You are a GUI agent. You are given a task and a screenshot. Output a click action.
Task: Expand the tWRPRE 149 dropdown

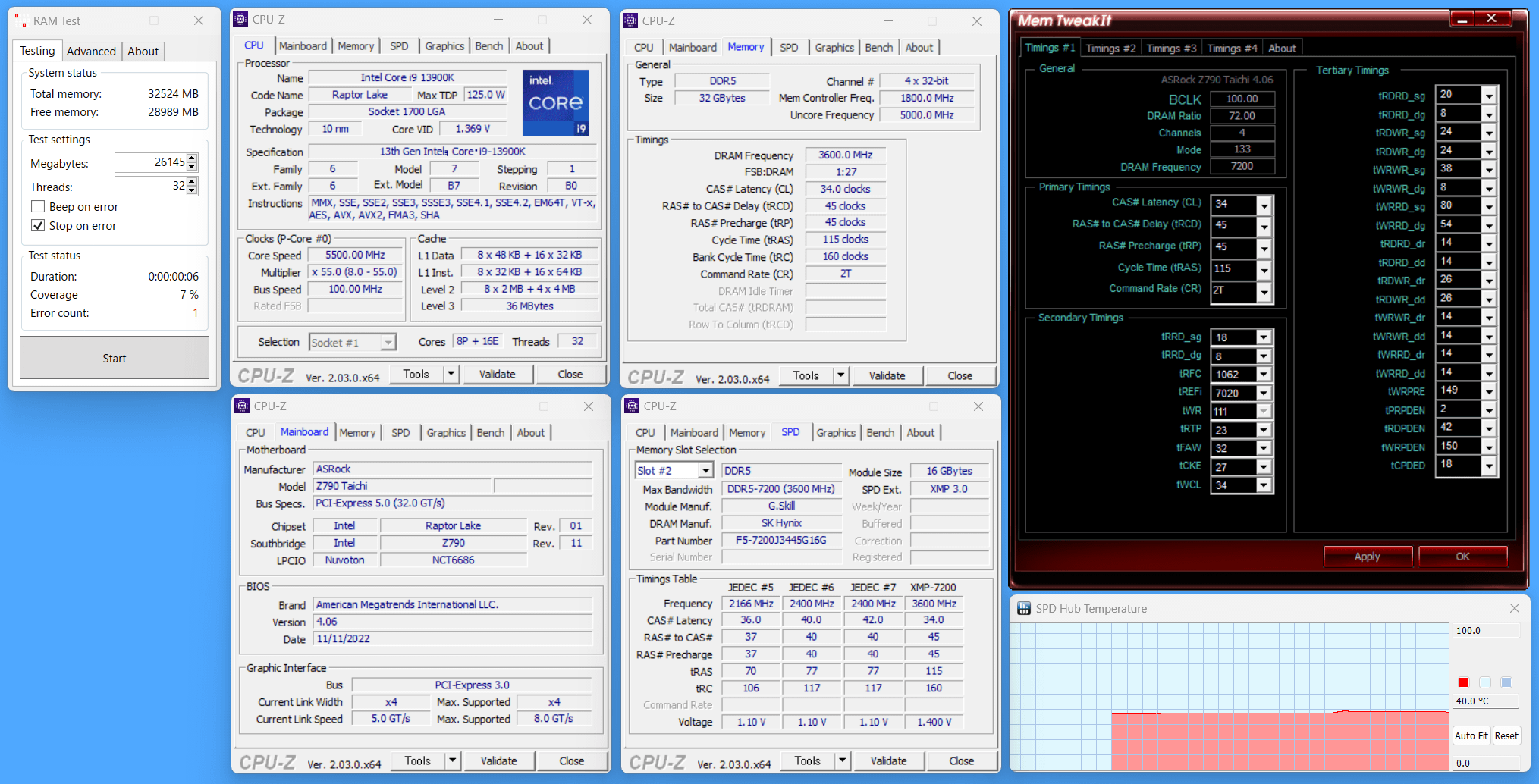(x=1489, y=391)
